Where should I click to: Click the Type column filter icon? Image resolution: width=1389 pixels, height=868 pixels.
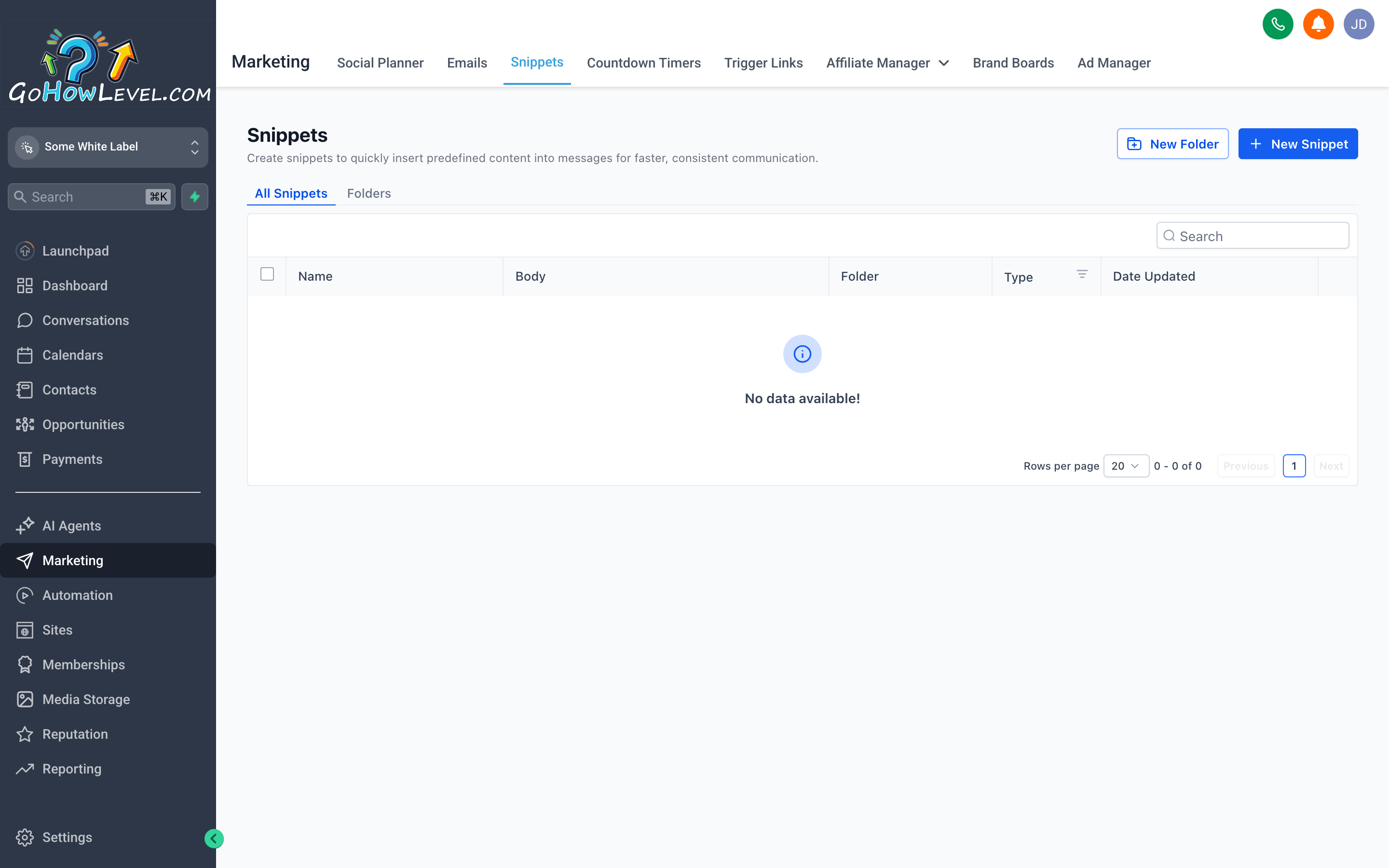[x=1082, y=274]
